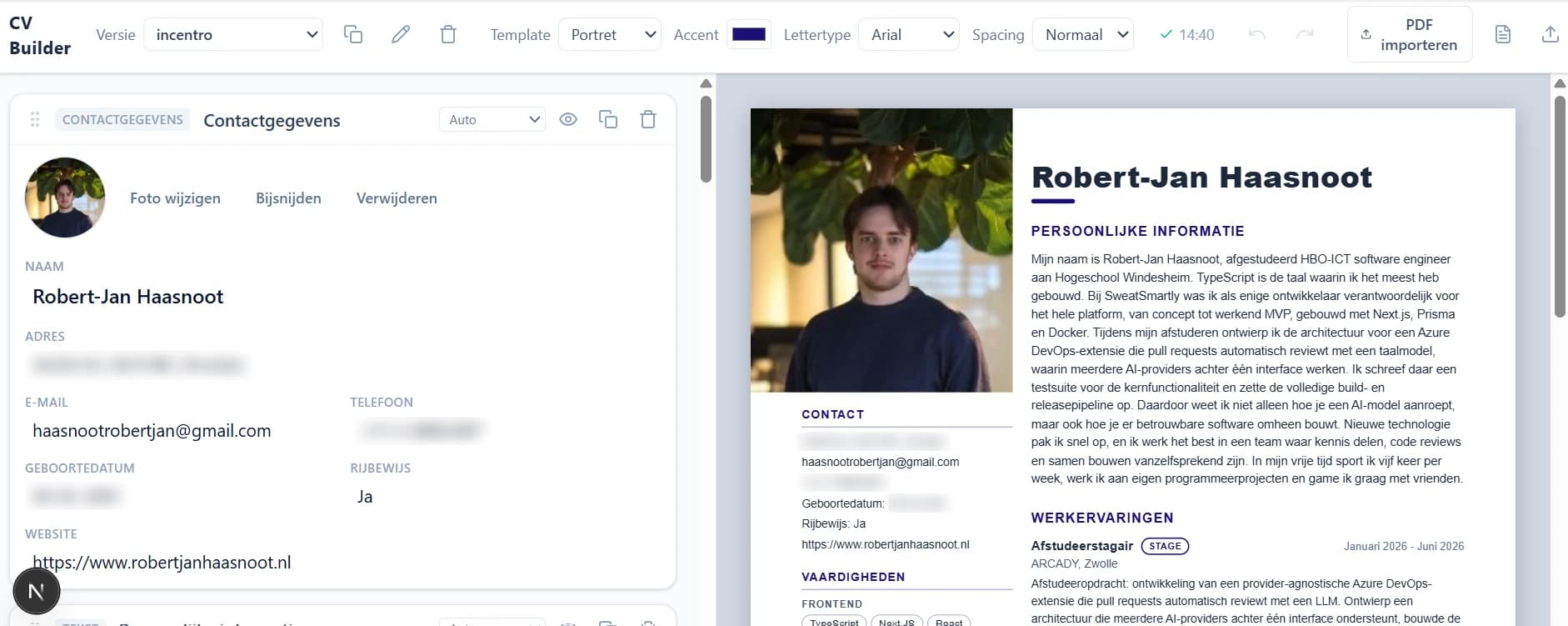Click the Geboortedatum input field

coord(179,497)
